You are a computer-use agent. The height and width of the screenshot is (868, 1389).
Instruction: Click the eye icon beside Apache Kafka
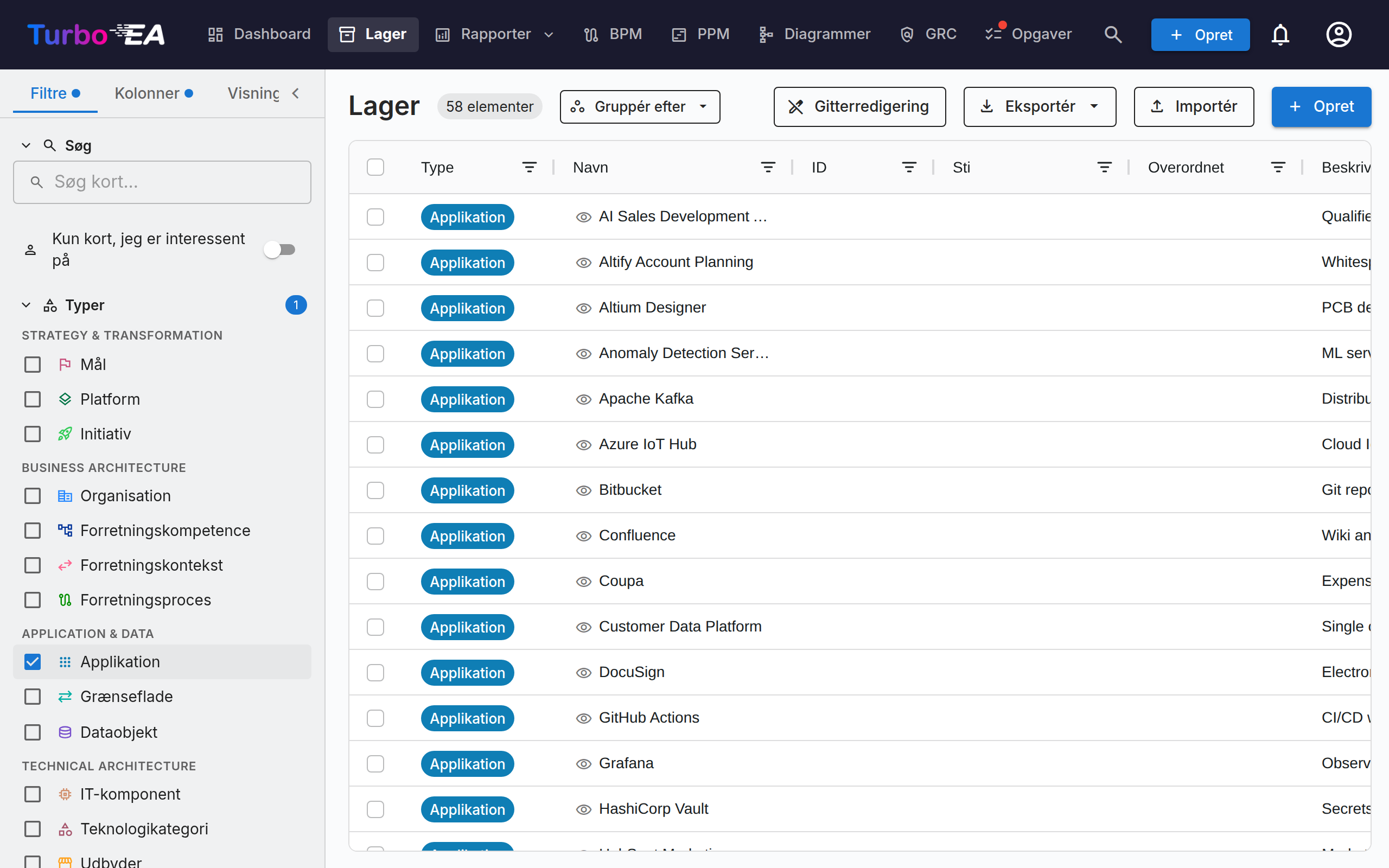(x=583, y=399)
